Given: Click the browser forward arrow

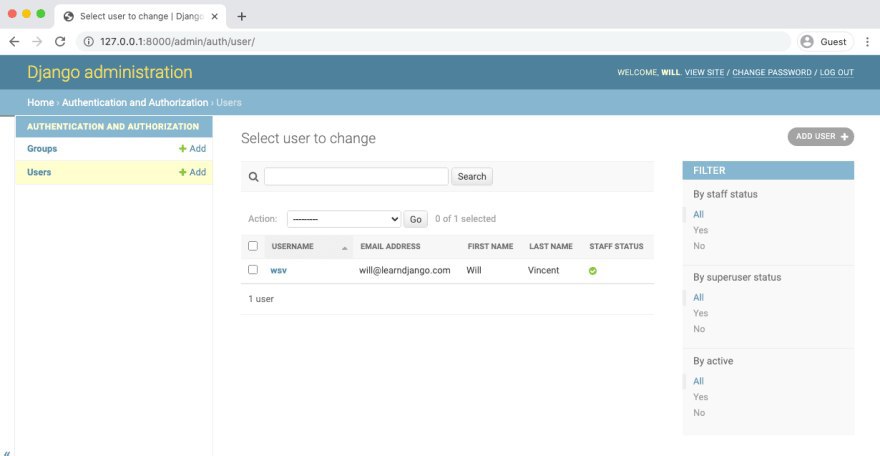Looking at the screenshot, I should point(37,42).
